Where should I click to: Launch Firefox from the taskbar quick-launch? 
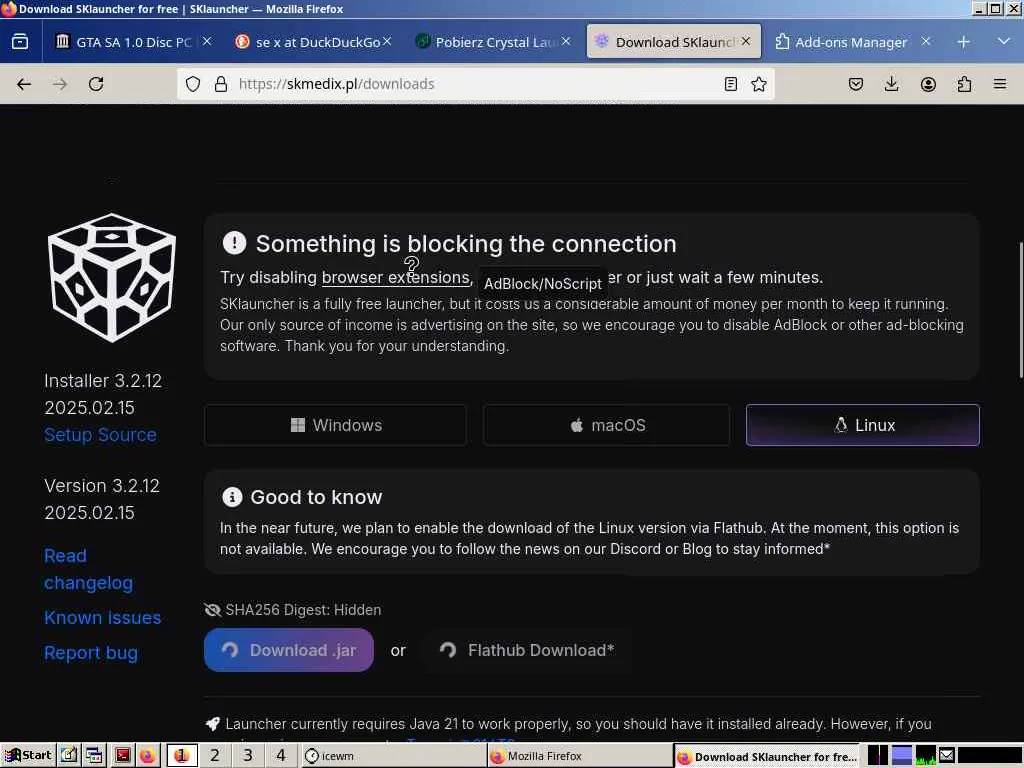[x=148, y=756]
